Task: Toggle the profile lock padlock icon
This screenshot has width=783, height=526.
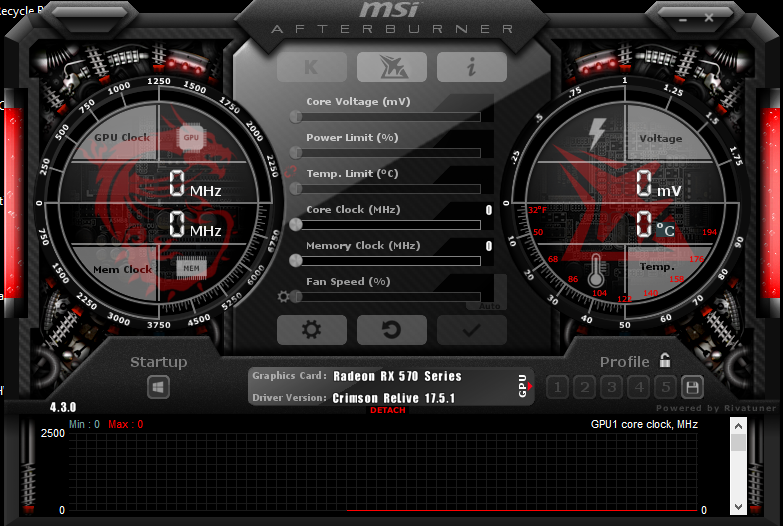Action: pos(665,360)
